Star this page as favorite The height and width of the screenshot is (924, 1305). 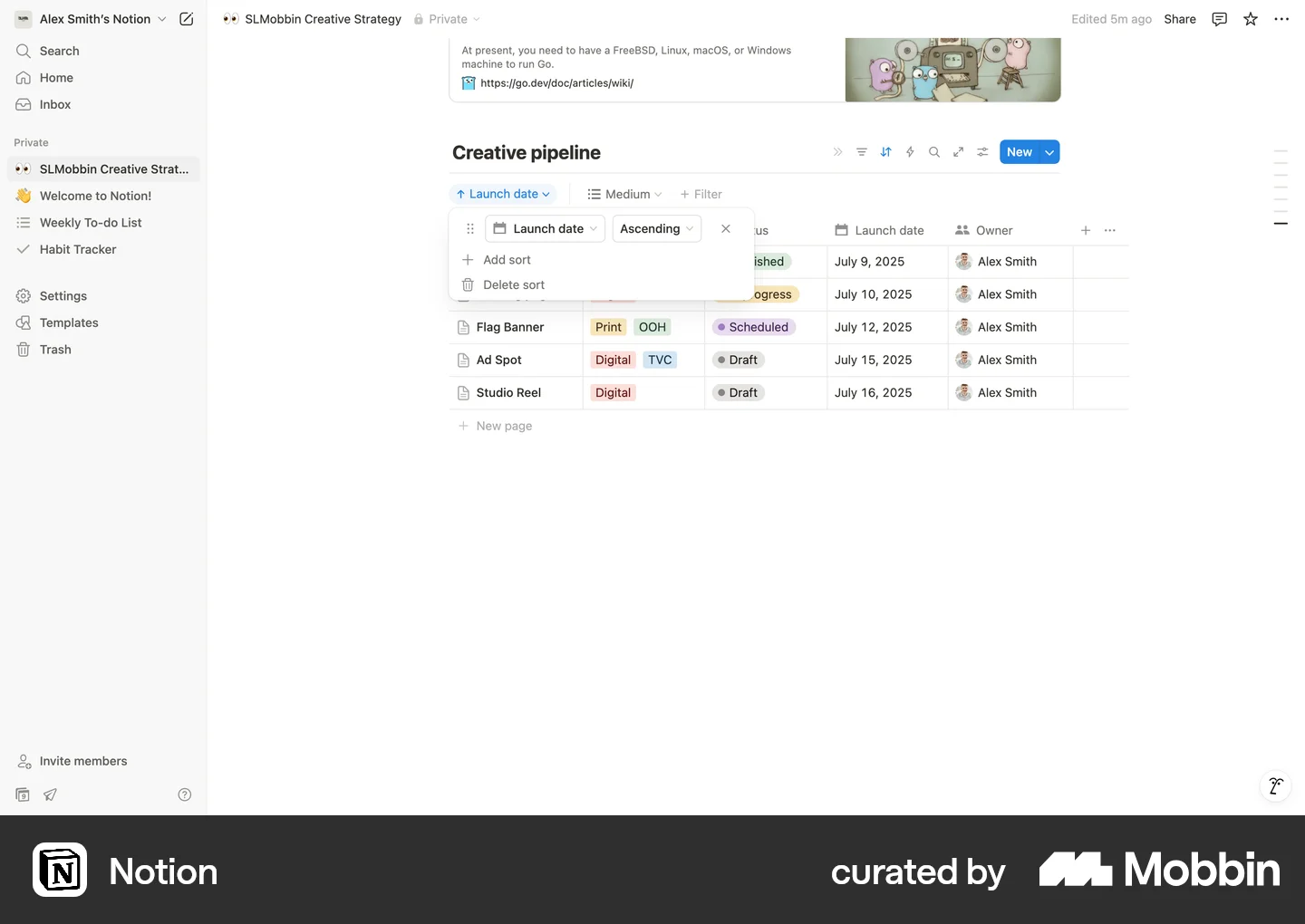click(1251, 19)
